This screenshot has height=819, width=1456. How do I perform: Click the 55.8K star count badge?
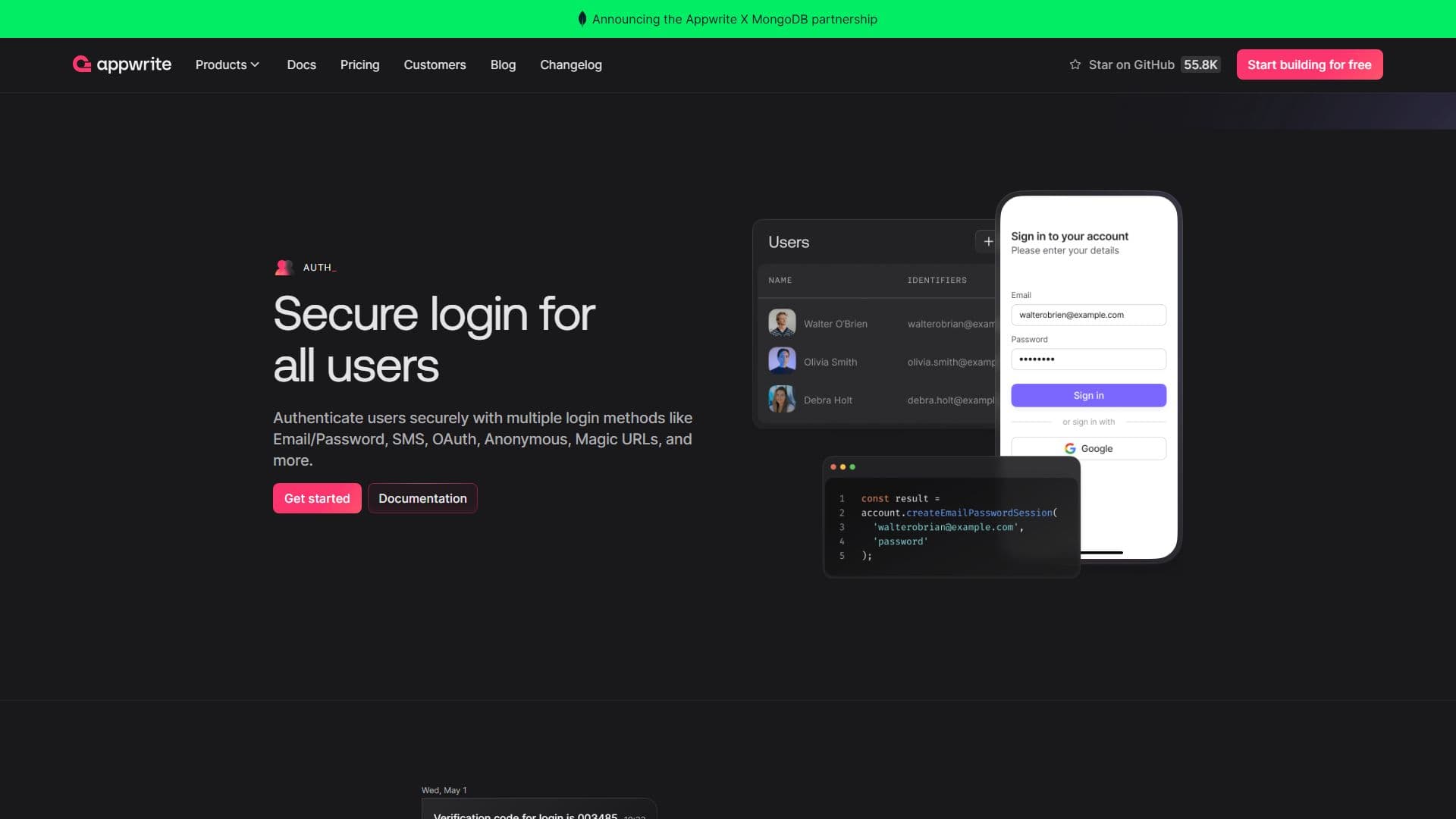[x=1200, y=64]
